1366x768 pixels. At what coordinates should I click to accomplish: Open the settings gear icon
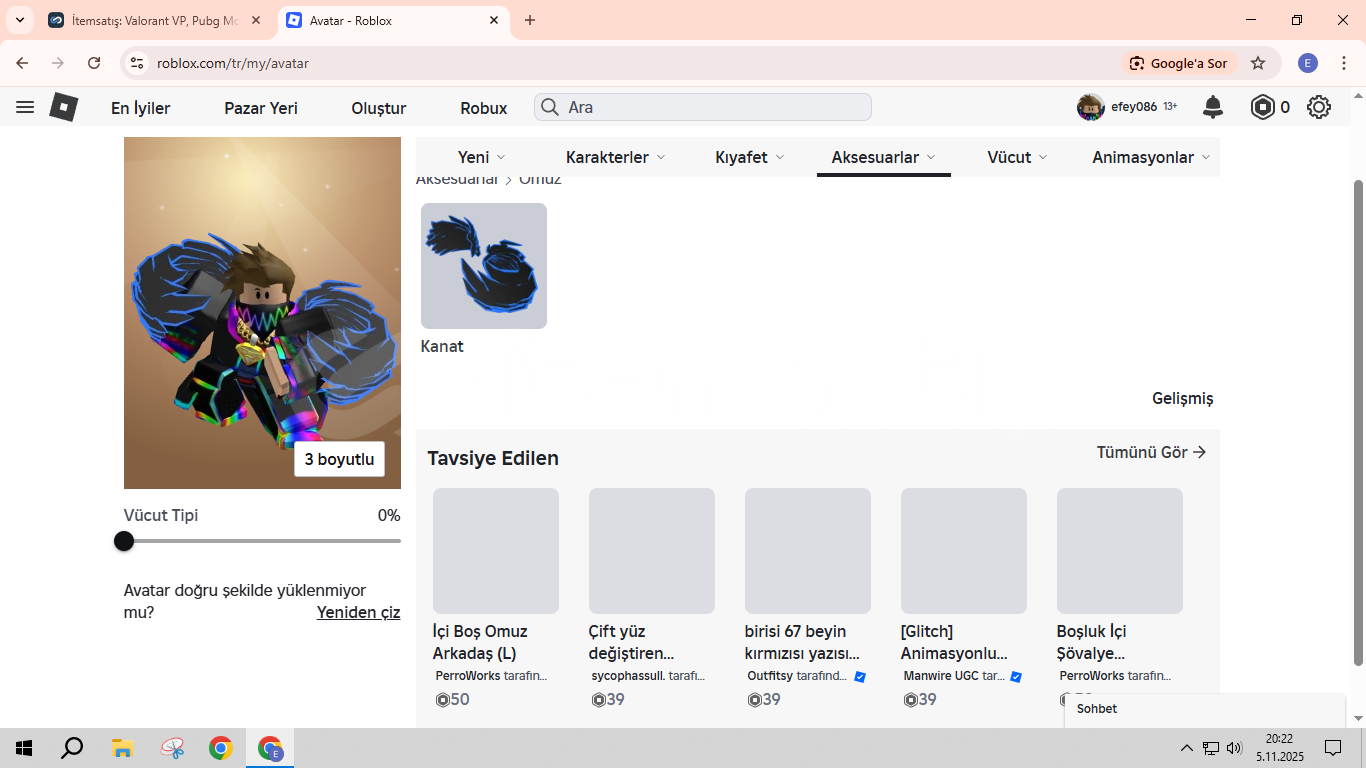pyautogui.click(x=1319, y=107)
